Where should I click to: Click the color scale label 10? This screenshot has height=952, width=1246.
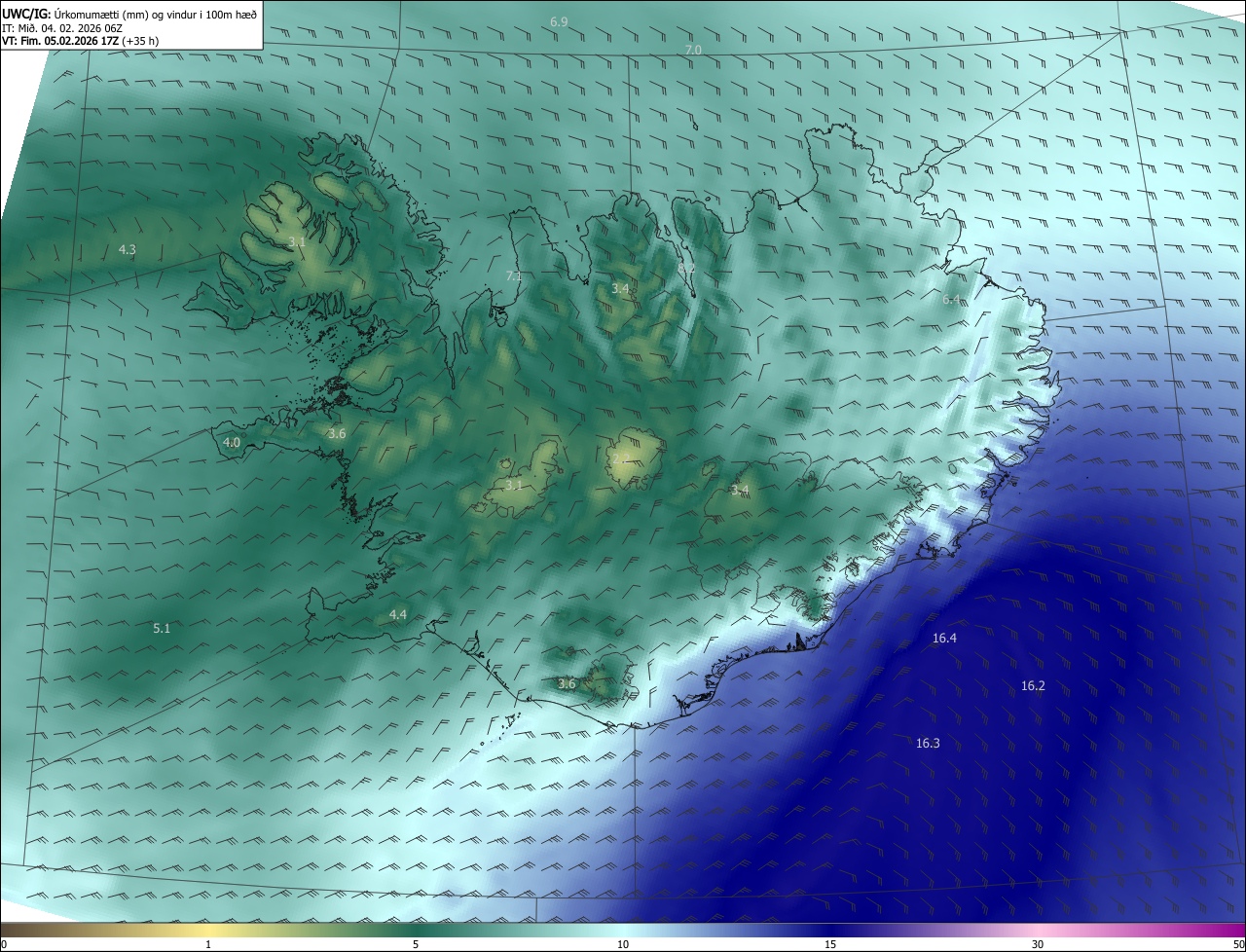pos(623,944)
